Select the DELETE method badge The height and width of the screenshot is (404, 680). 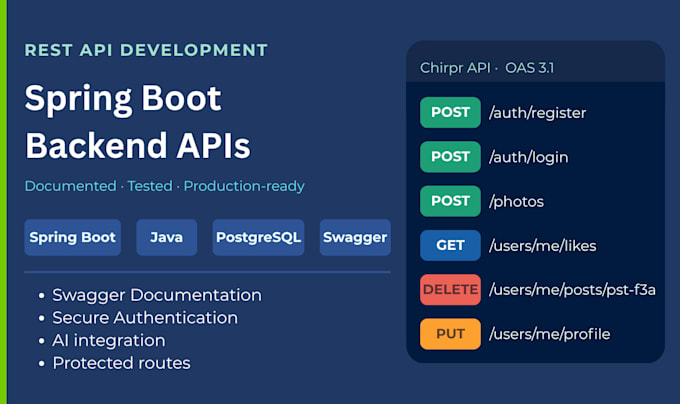(450, 290)
